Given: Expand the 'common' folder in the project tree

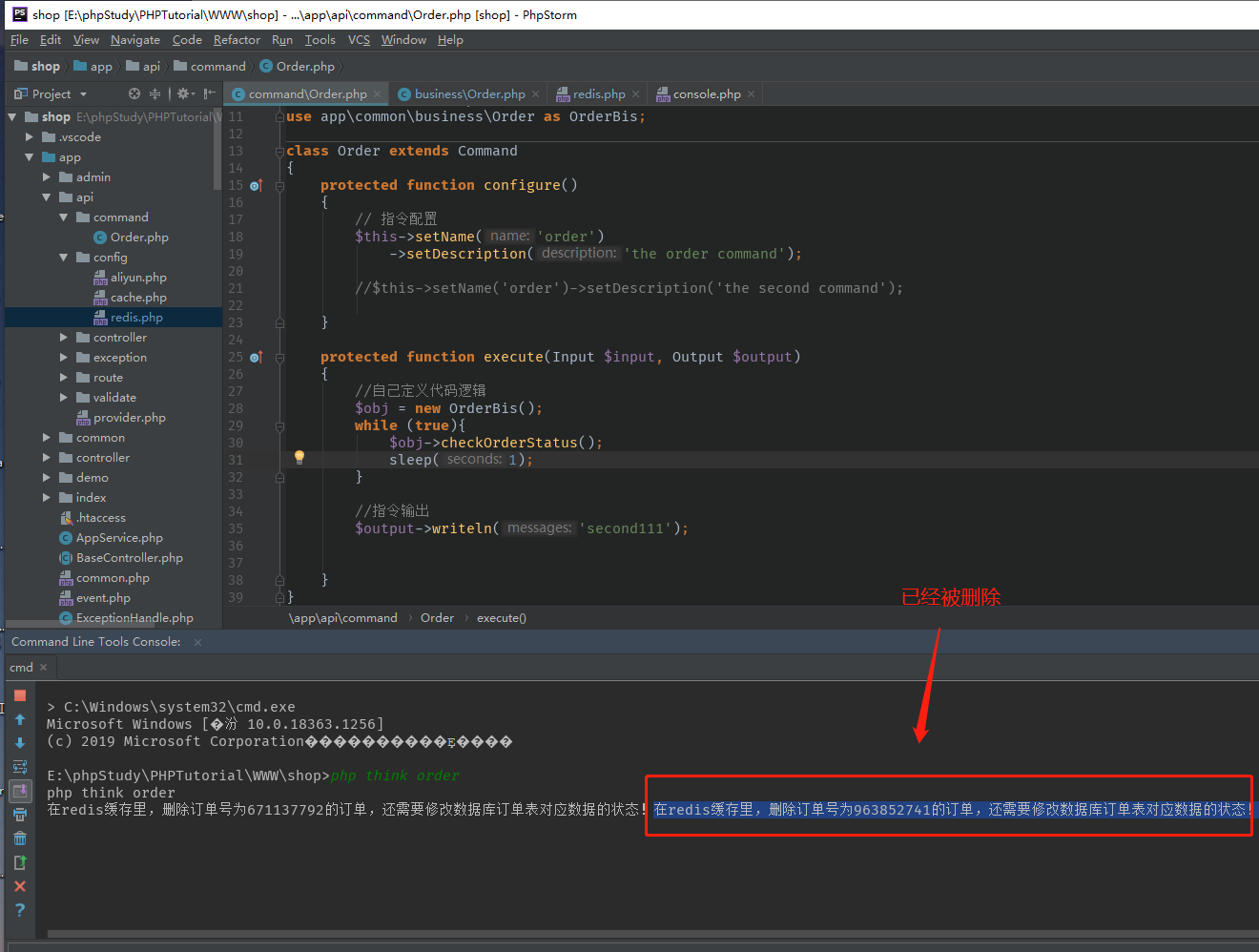Looking at the screenshot, I should click(46, 437).
